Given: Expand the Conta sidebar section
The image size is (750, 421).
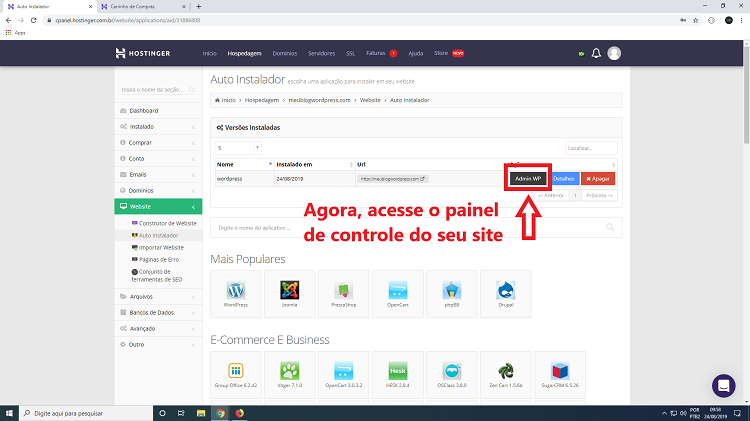Looking at the screenshot, I should click(x=158, y=158).
